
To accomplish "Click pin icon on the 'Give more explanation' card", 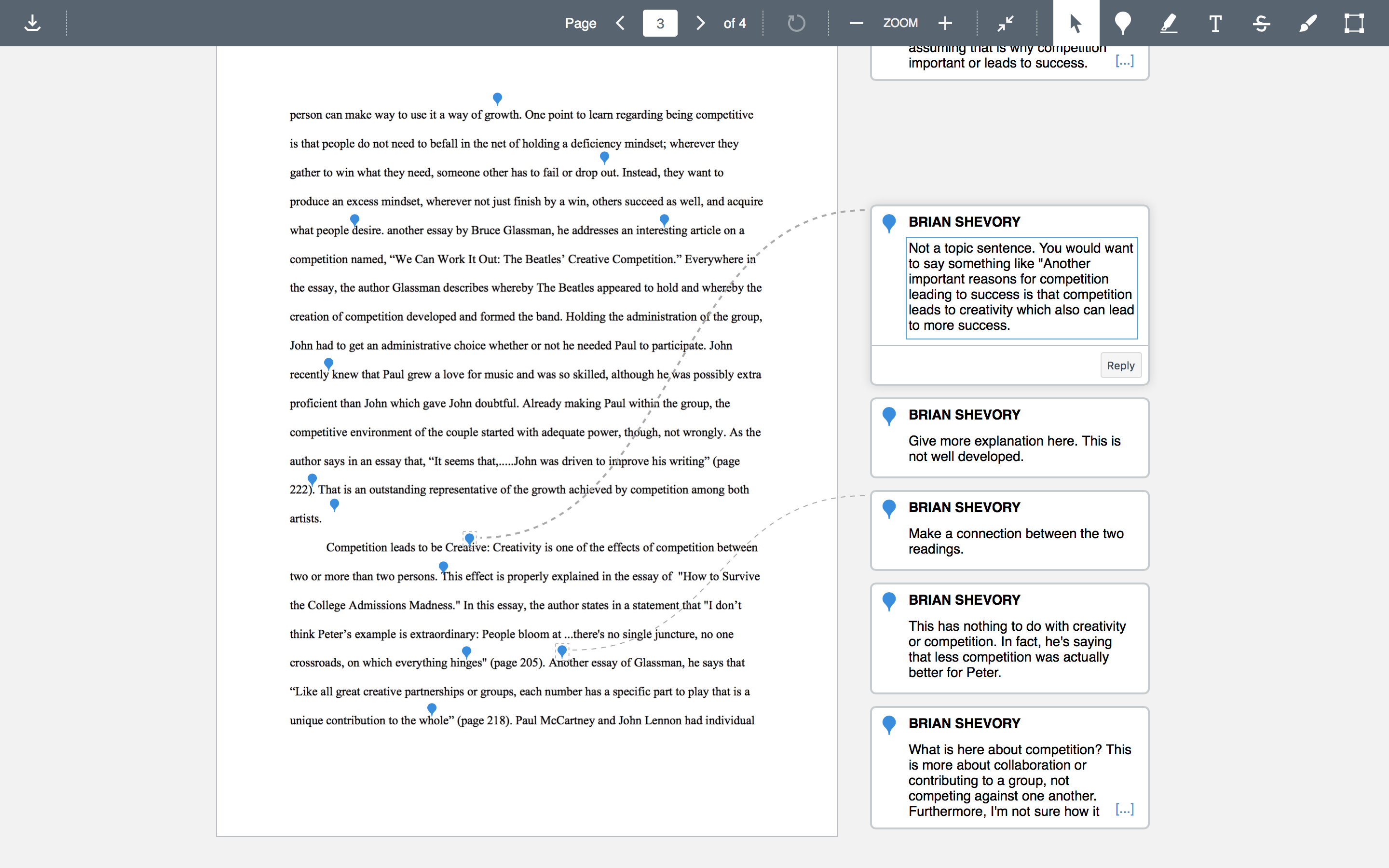I will 889,416.
